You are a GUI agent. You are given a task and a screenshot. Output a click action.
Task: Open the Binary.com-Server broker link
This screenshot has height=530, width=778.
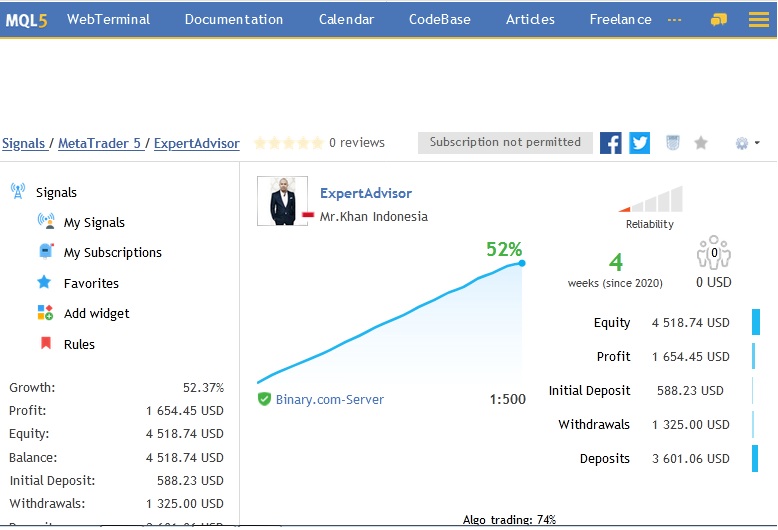329,399
